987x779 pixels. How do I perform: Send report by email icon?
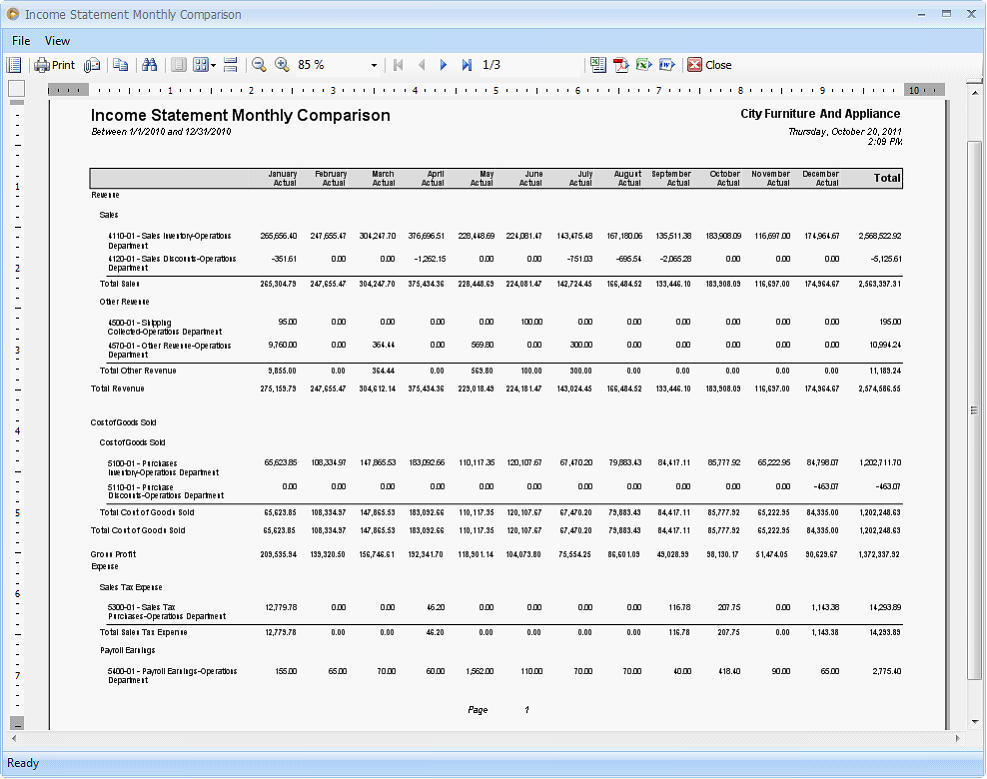[x=92, y=65]
